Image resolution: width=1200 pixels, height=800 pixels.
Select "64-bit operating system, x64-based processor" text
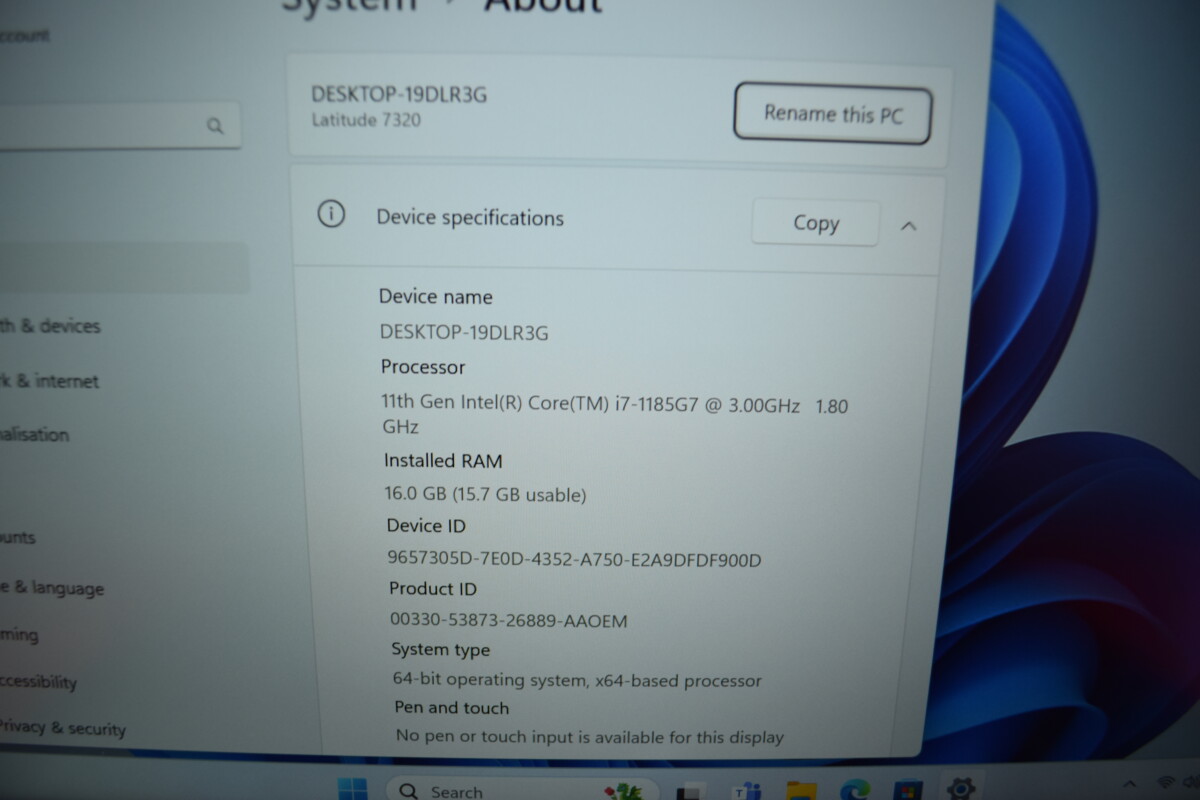(x=577, y=680)
